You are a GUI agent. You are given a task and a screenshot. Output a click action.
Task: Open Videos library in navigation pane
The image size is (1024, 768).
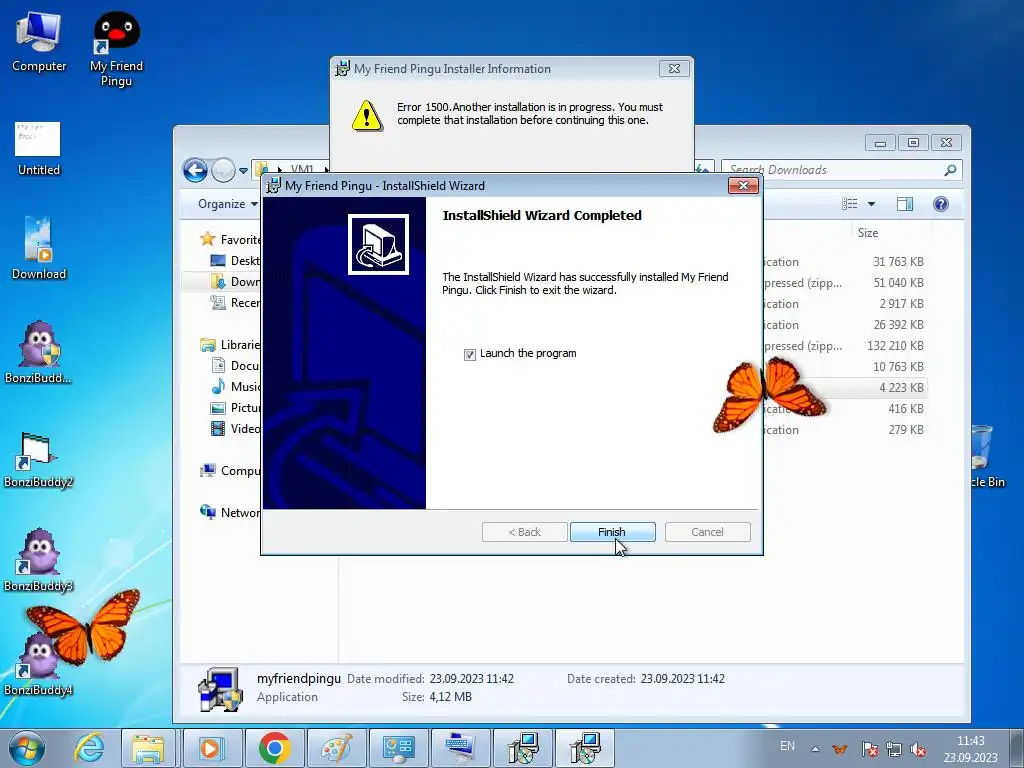(236, 428)
